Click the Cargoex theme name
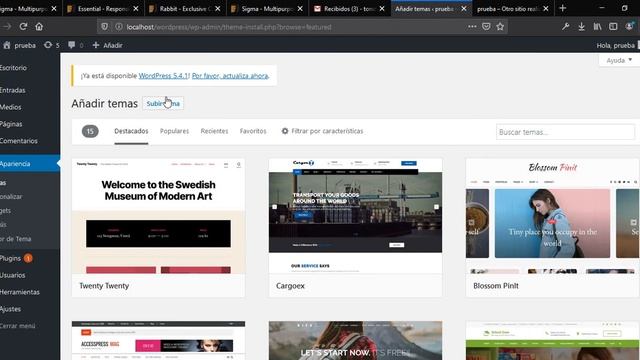 (x=290, y=286)
